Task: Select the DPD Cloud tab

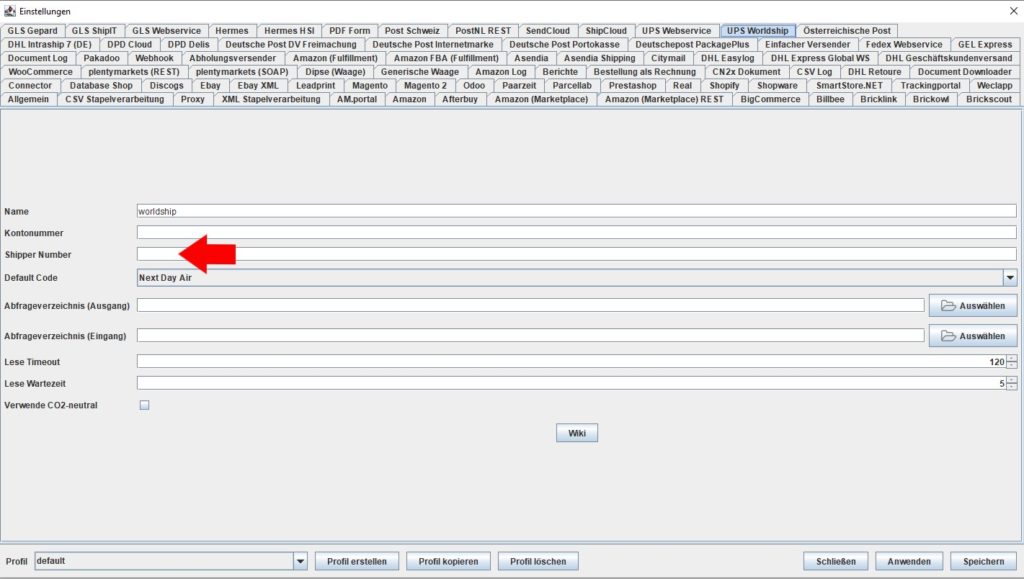Action: [129, 44]
